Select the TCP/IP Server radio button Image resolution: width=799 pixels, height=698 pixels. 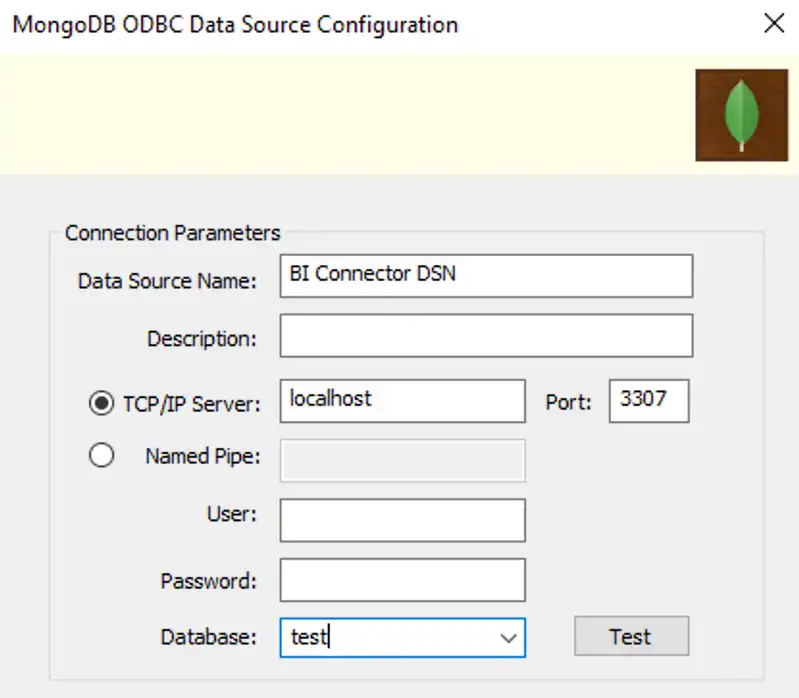[101, 403]
